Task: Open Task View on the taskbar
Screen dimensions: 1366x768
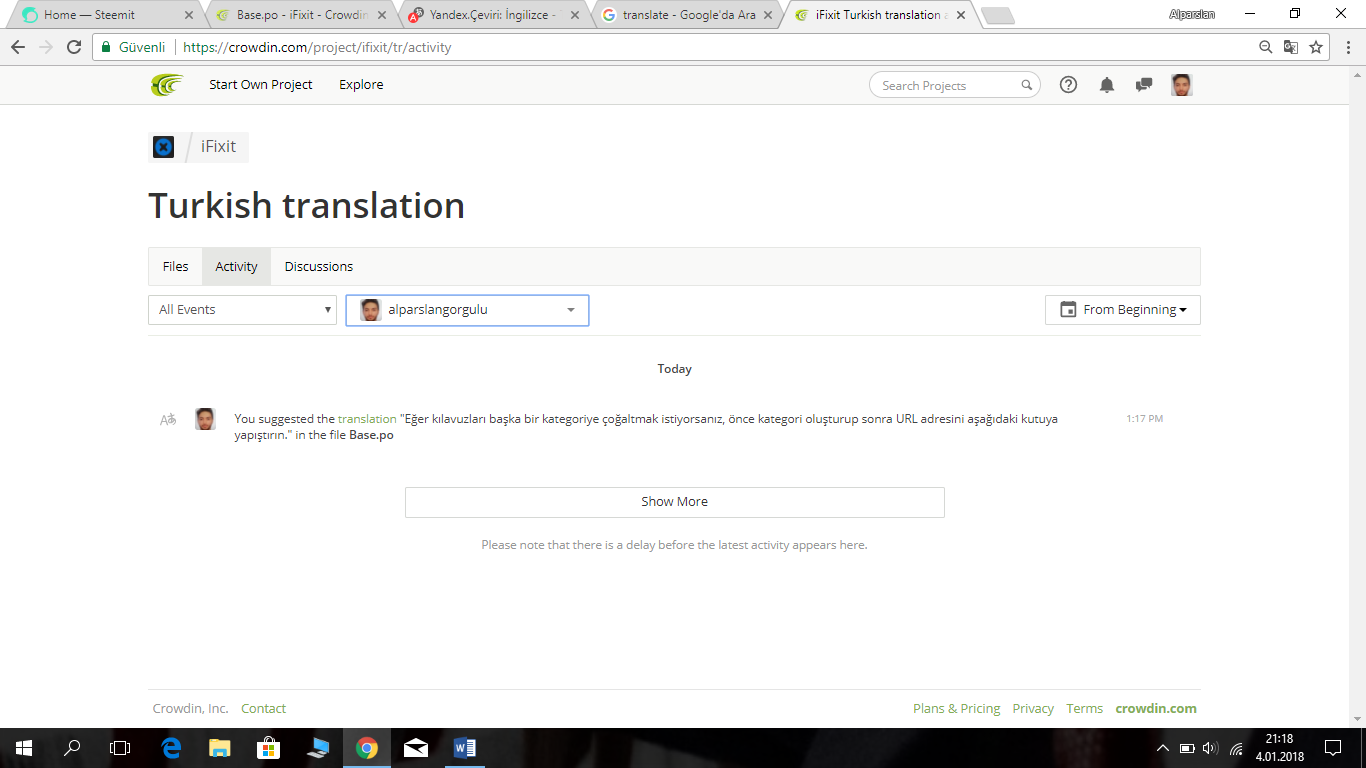Action: point(120,748)
